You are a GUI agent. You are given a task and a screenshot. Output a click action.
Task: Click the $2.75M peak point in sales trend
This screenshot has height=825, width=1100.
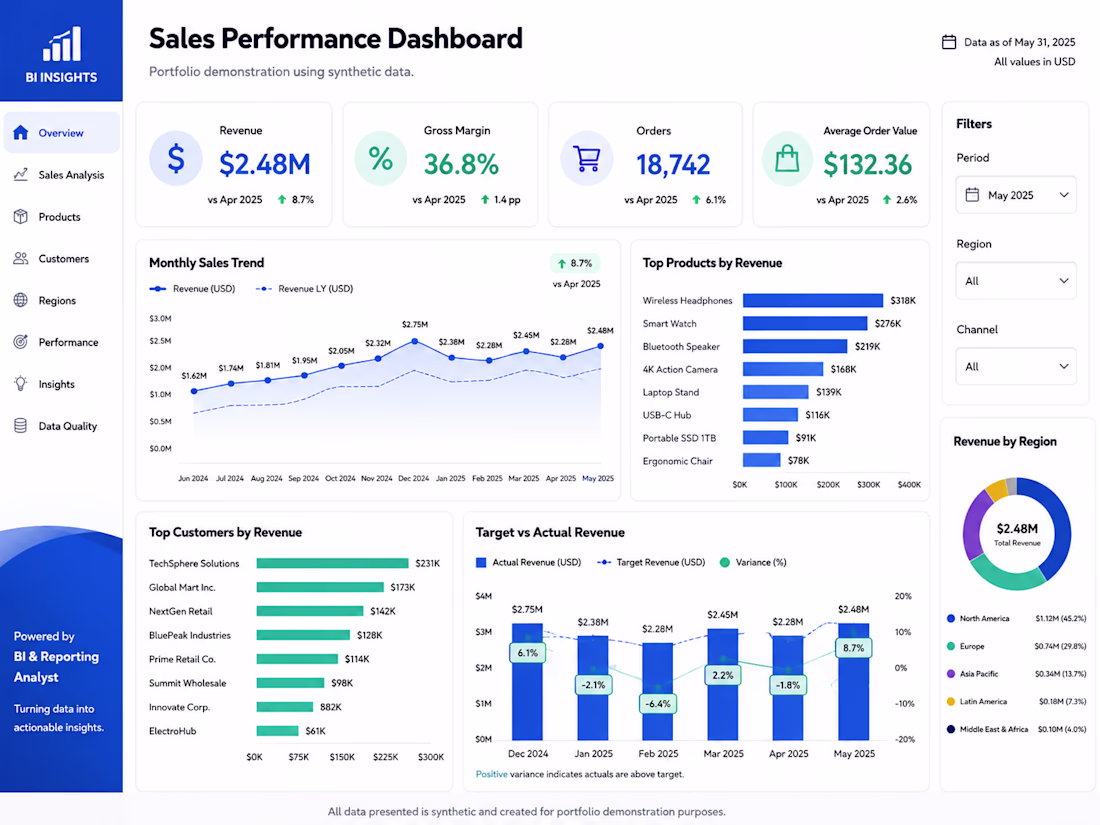tap(415, 341)
